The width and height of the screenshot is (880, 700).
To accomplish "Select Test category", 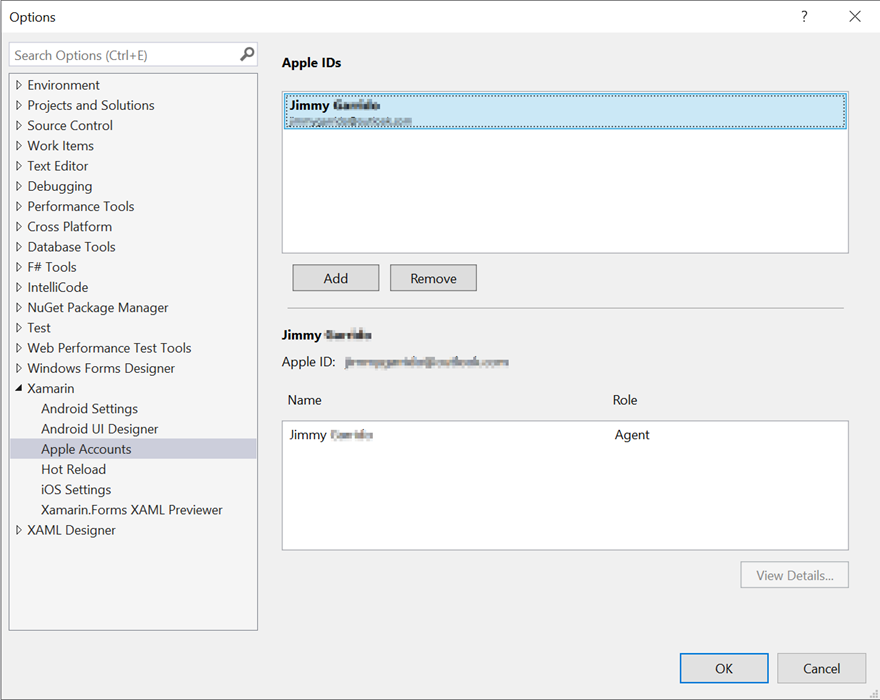I will coord(39,327).
